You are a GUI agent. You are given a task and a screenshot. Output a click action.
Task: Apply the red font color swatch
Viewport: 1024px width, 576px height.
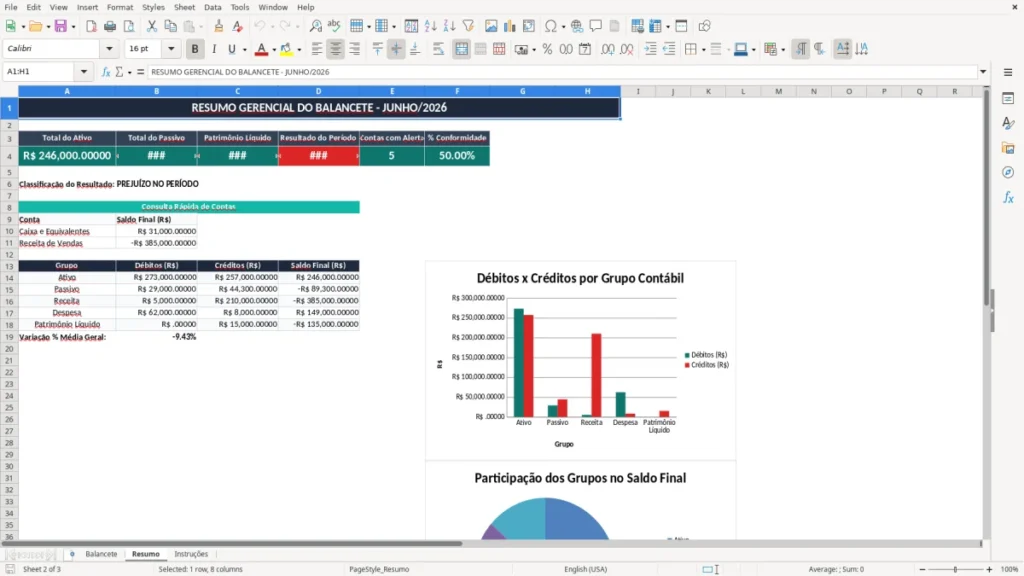pos(261,49)
